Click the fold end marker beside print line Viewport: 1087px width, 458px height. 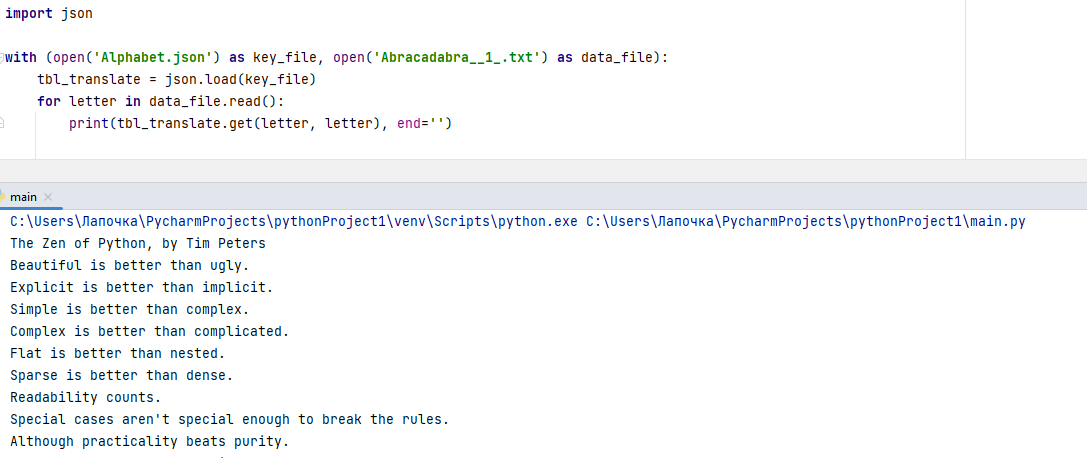click(x=2, y=124)
